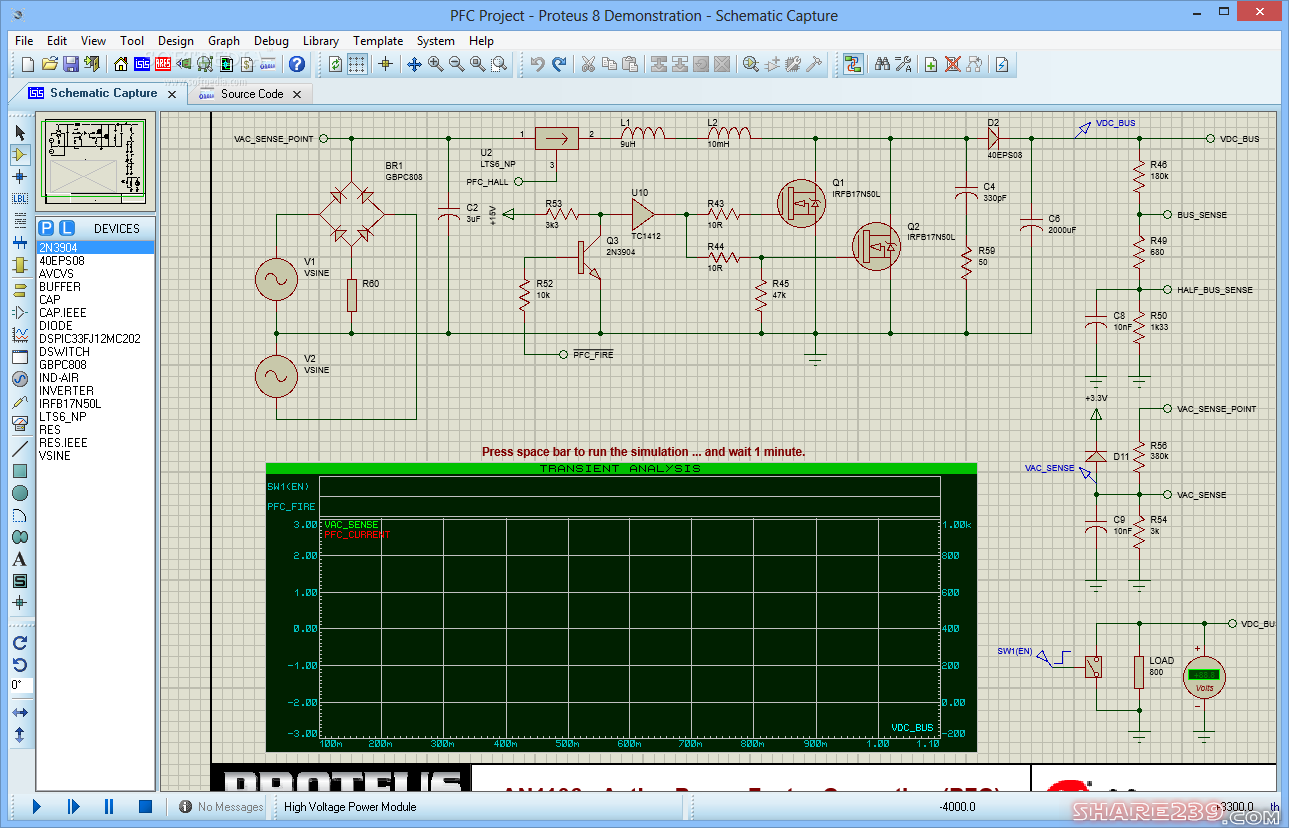
Task: Select the Component Mode tool
Action: (20, 154)
